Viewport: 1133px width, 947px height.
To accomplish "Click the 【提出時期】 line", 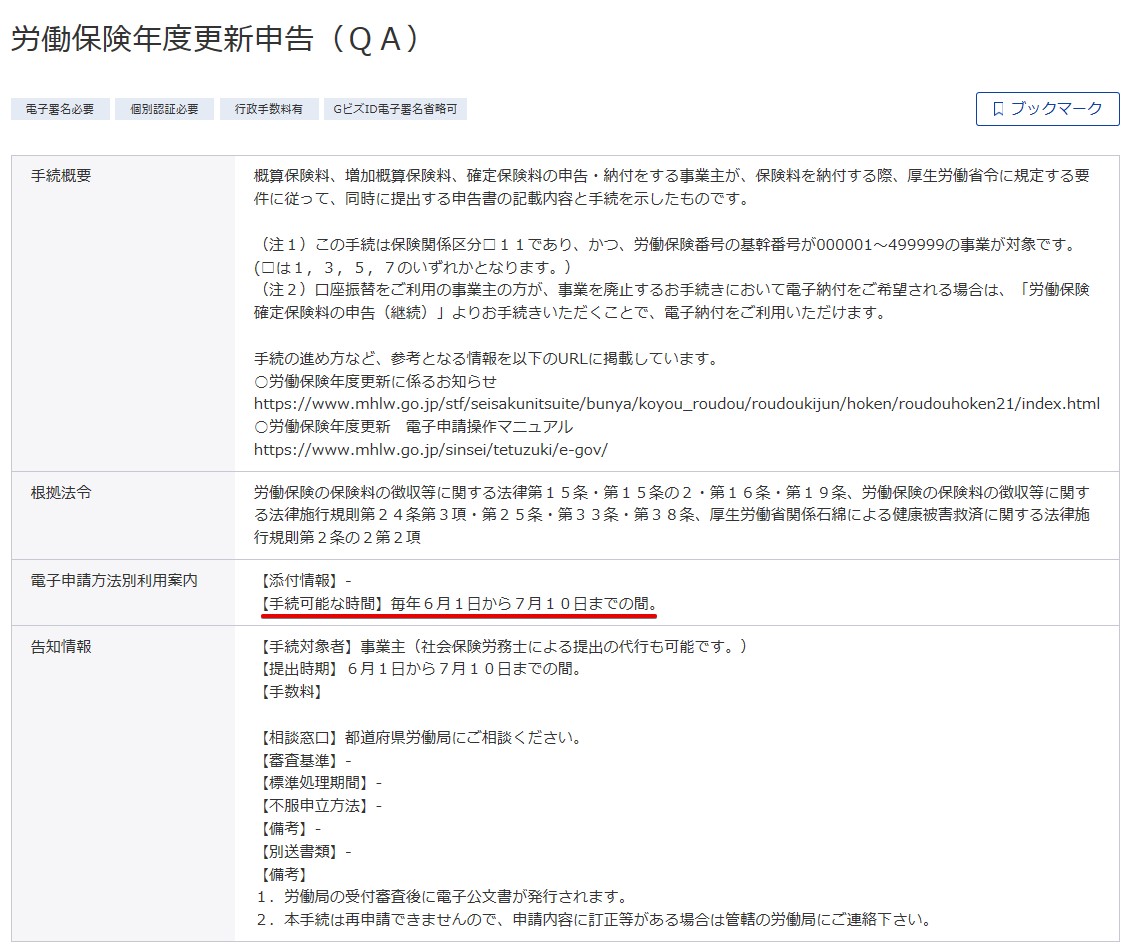I will (x=421, y=669).
